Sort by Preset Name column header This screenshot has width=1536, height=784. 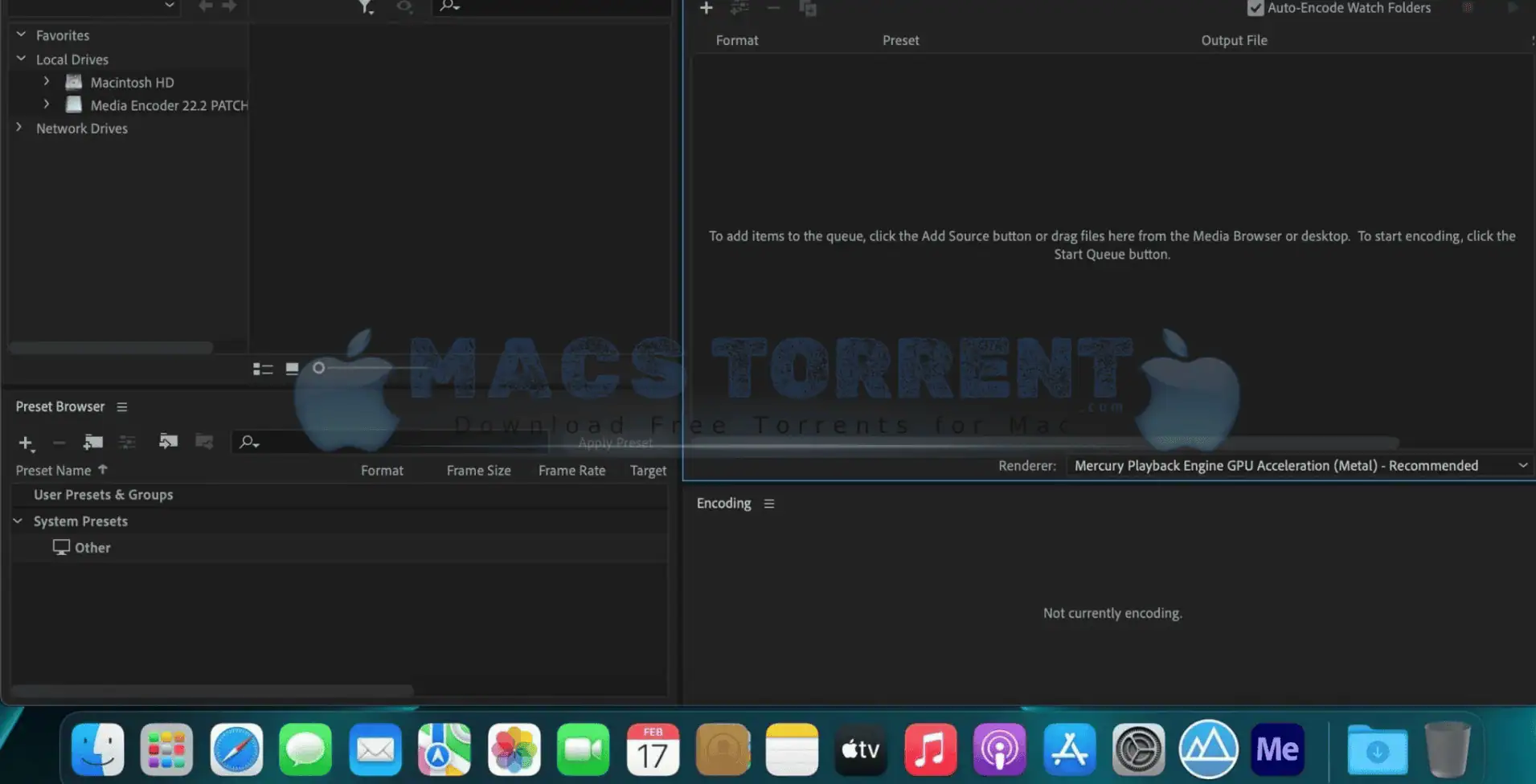(x=53, y=471)
